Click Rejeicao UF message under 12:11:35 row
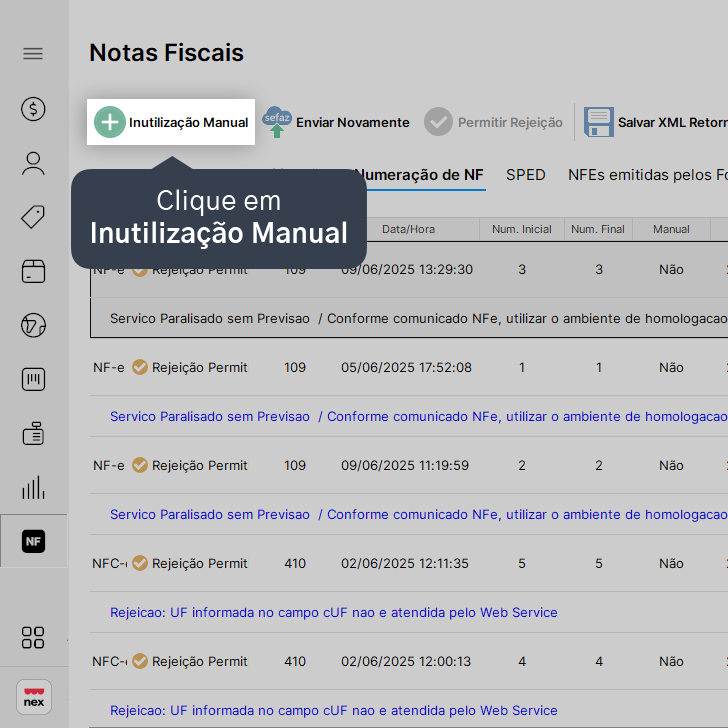Screen dimensions: 728x728 click(x=333, y=612)
